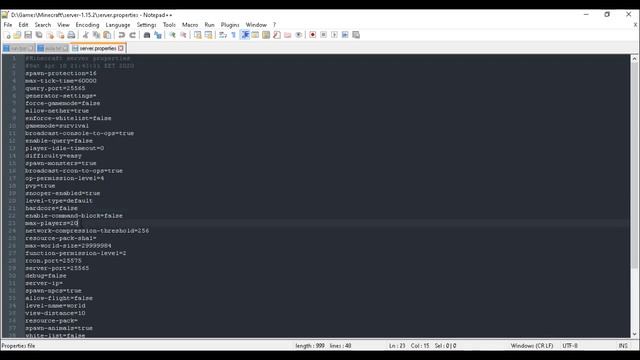The height and width of the screenshot is (360, 640).
Task: Start macro recording with red button
Action: point(313,35)
